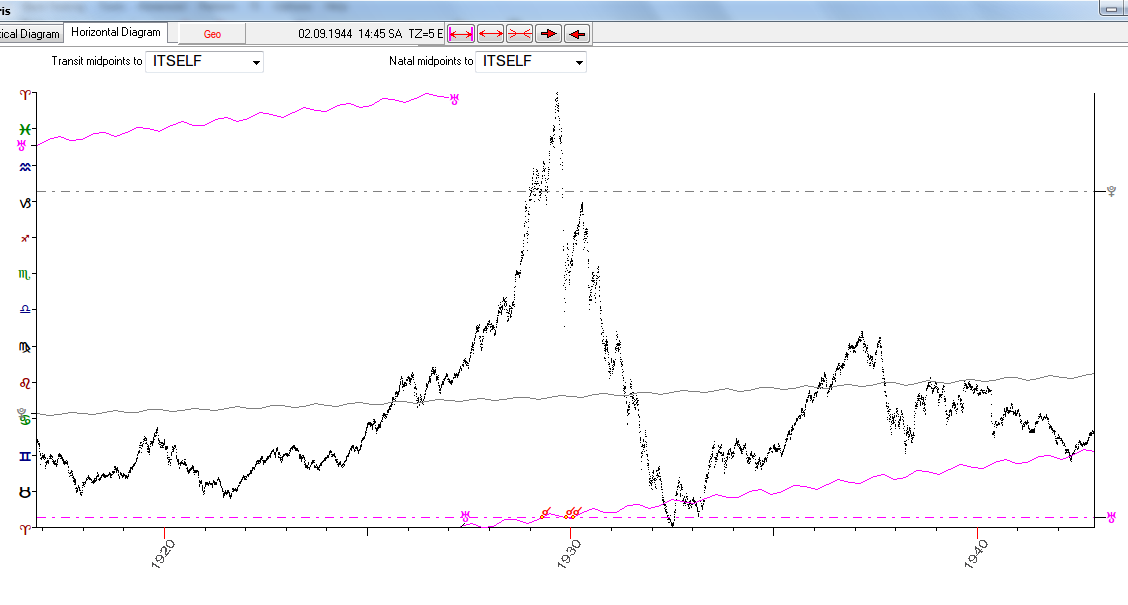Switch to the Horizontal Diagram tab
This screenshot has height=605, width=1128.
click(116, 33)
